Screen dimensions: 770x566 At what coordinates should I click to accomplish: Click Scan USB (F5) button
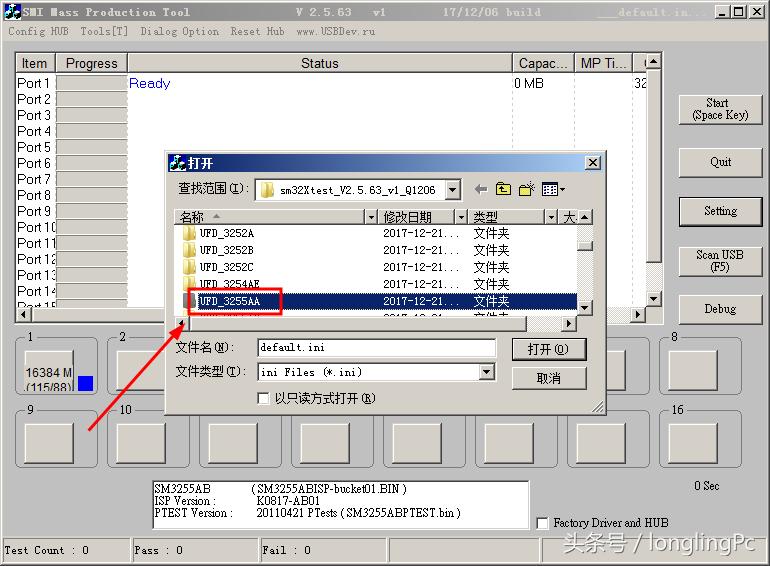point(720,261)
